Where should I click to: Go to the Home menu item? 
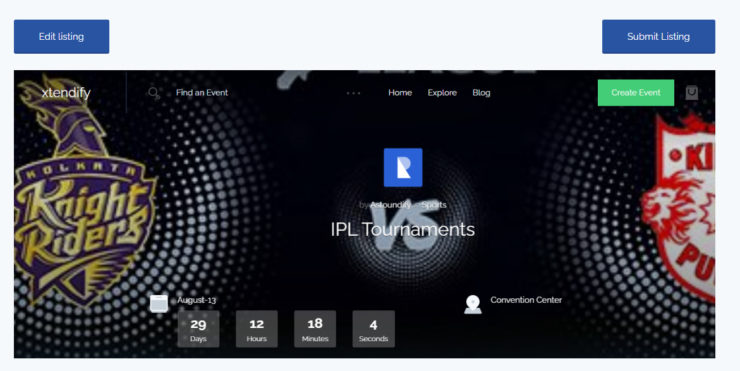coord(400,93)
